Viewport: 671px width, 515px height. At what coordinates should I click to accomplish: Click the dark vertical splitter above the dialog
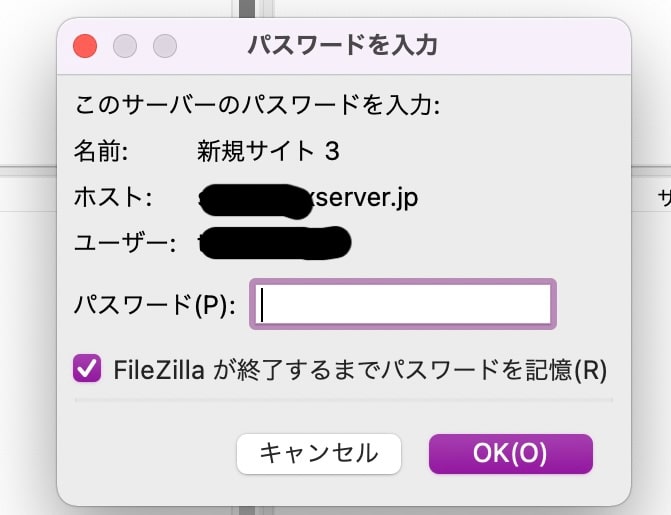pyautogui.click(x=247, y=9)
